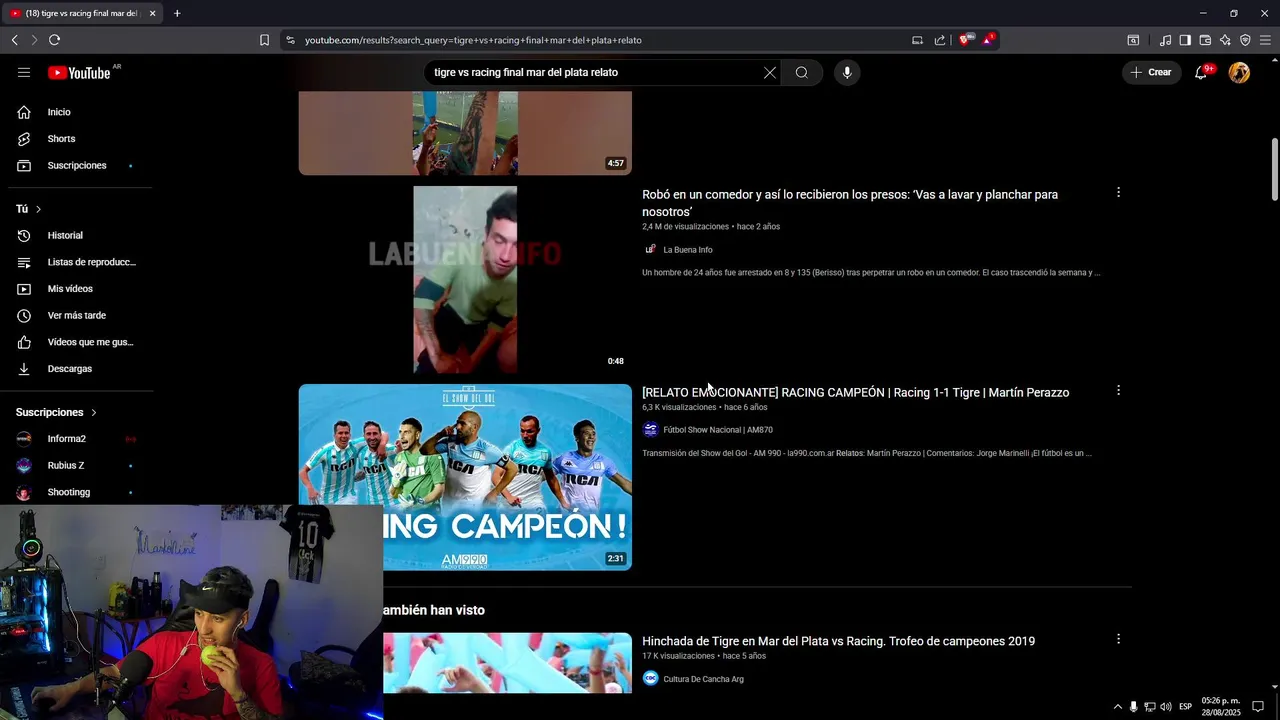Open the account avatar menu
Viewport: 1280px width, 720px height.
pyautogui.click(x=1239, y=72)
